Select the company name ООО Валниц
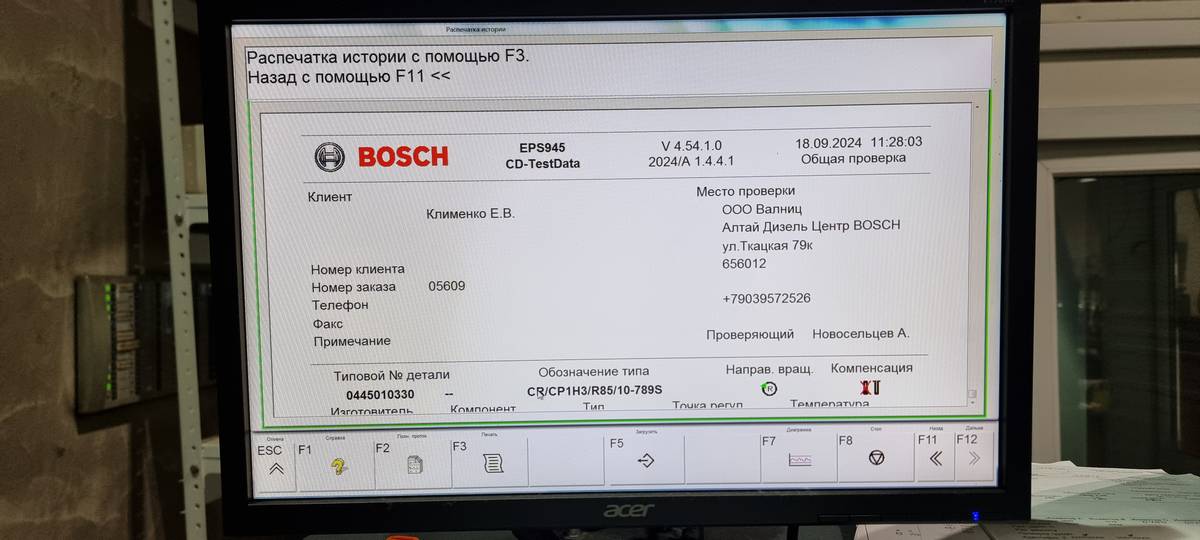Viewport: 1200px width, 540px height. coord(760,209)
